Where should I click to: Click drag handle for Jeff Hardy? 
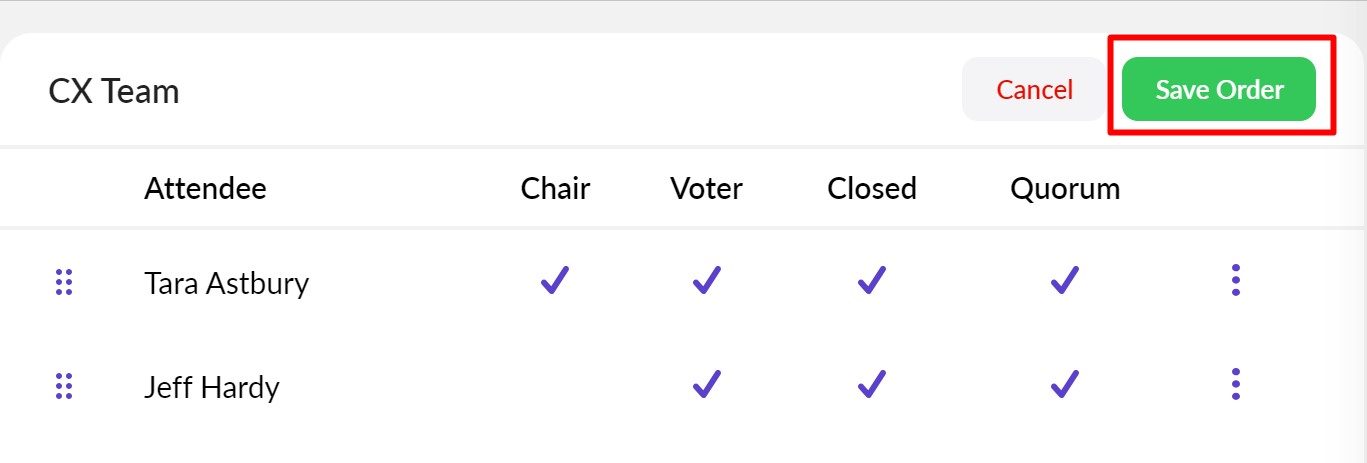(64, 386)
